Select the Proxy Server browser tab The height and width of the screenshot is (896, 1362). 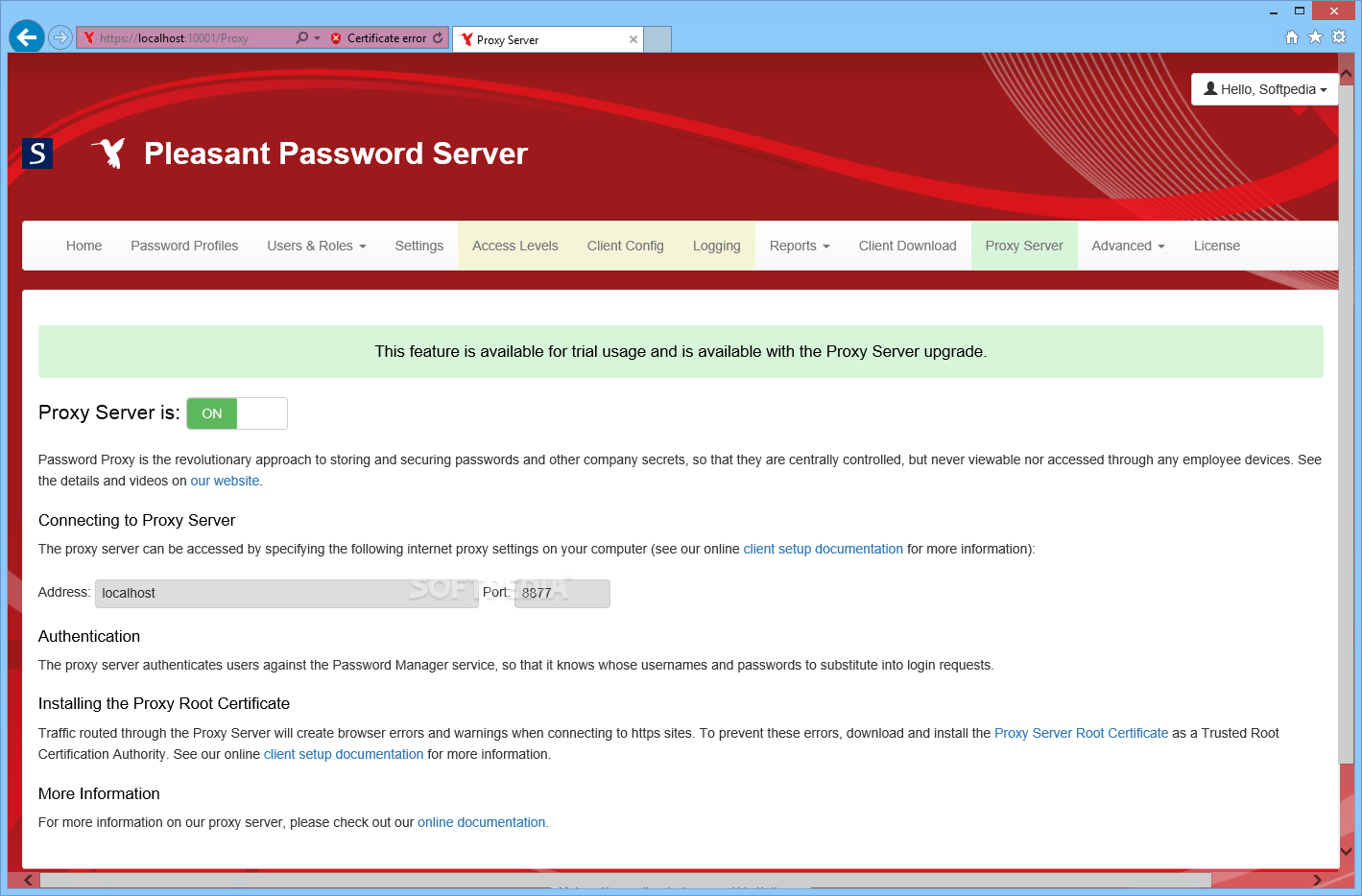click(x=547, y=39)
